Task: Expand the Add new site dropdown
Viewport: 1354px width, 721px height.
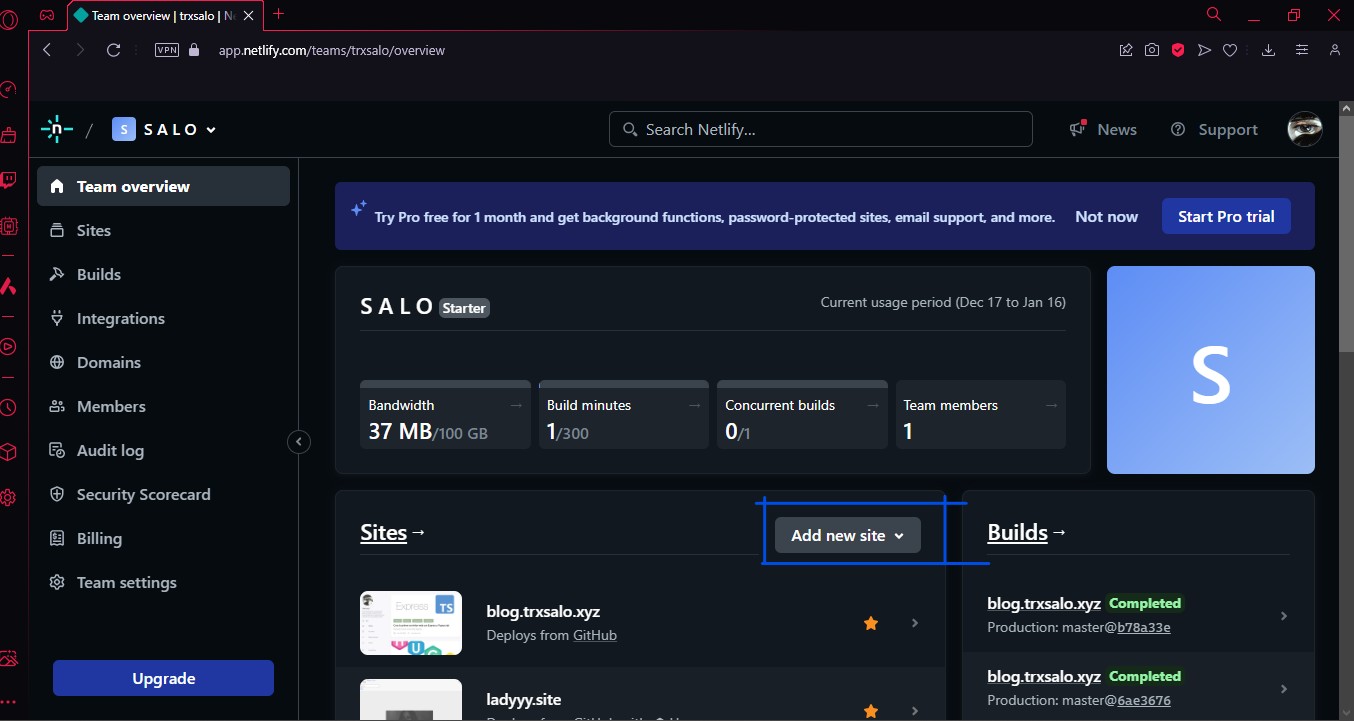Action: tap(848, 535)
